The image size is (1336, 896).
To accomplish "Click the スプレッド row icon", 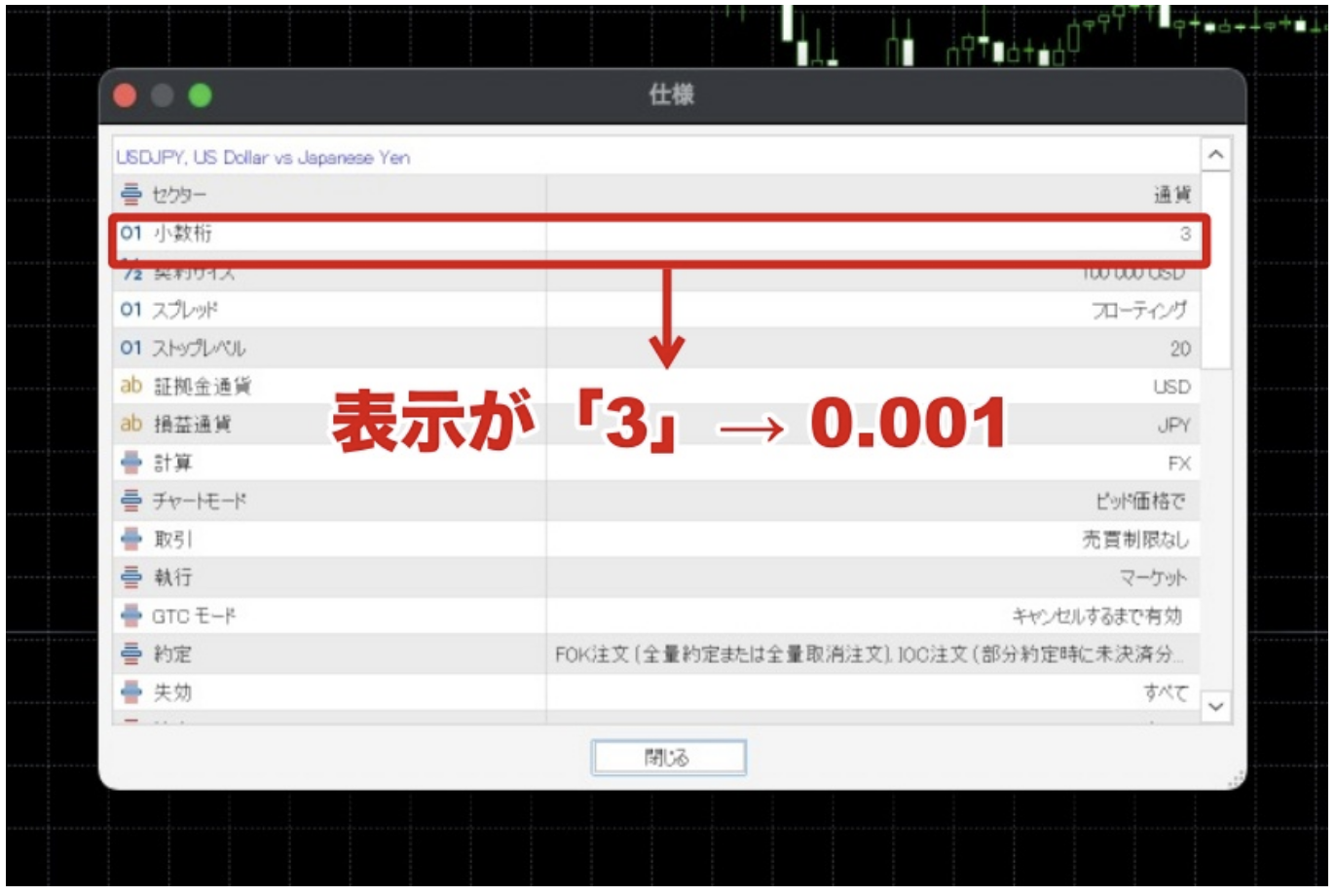I will [131, 310].
